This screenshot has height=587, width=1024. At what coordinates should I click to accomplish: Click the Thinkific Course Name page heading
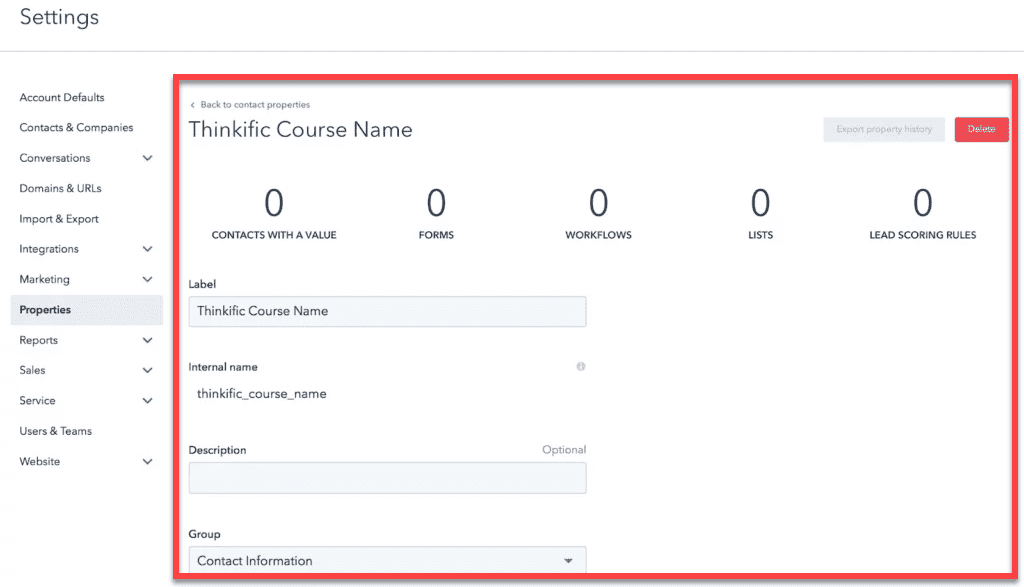(x=300, y=129)
